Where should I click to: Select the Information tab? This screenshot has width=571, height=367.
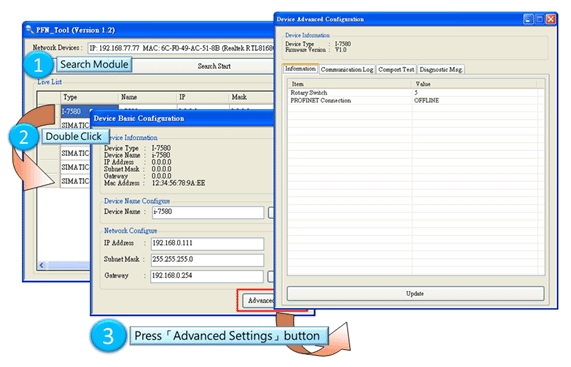point(300,69)
